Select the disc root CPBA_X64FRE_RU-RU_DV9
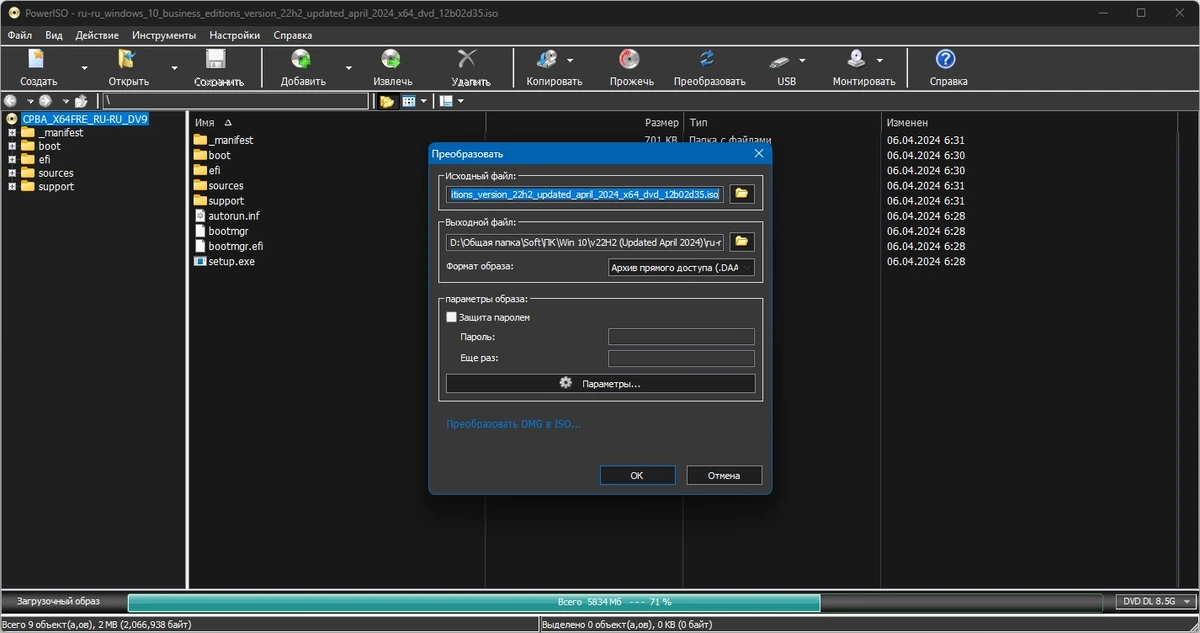1200x633 pixels. coord(85,119)
